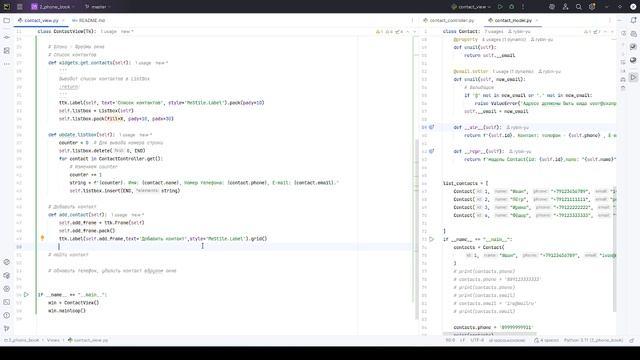Click the '7 usages' hint beside class Contact
This screenshot has width=640, height=360.
click(x=494, y=31)
